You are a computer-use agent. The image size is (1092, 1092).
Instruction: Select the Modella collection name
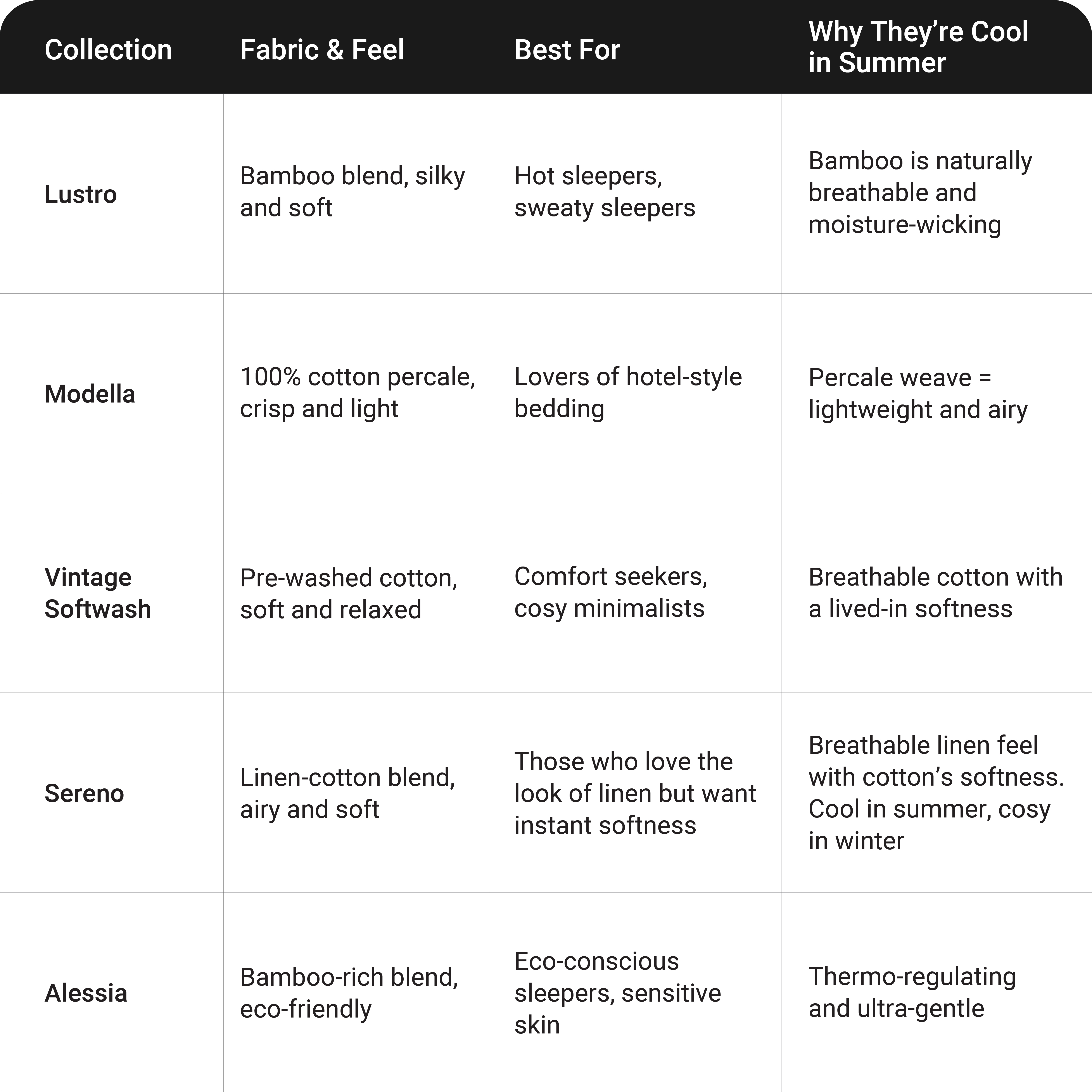[x=90, y=394]
